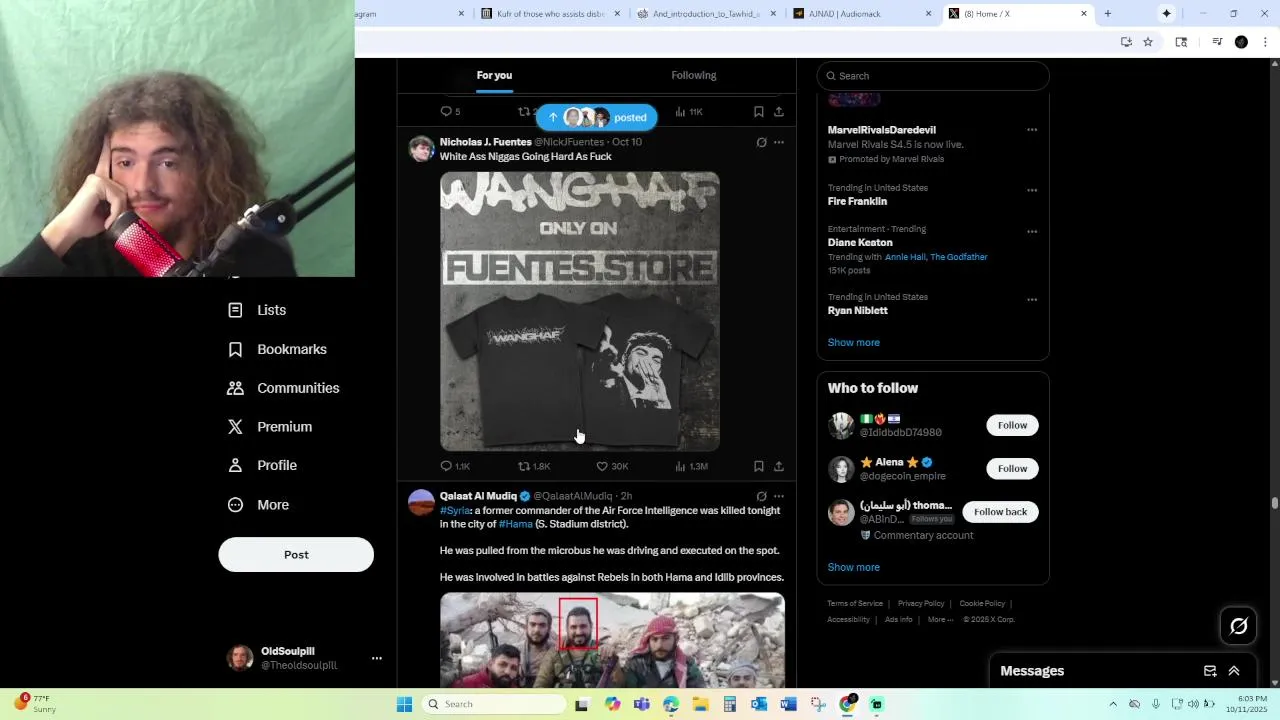Switch to the Kufr of those who assists tab
1280x720 pixels.
(550, 14)
